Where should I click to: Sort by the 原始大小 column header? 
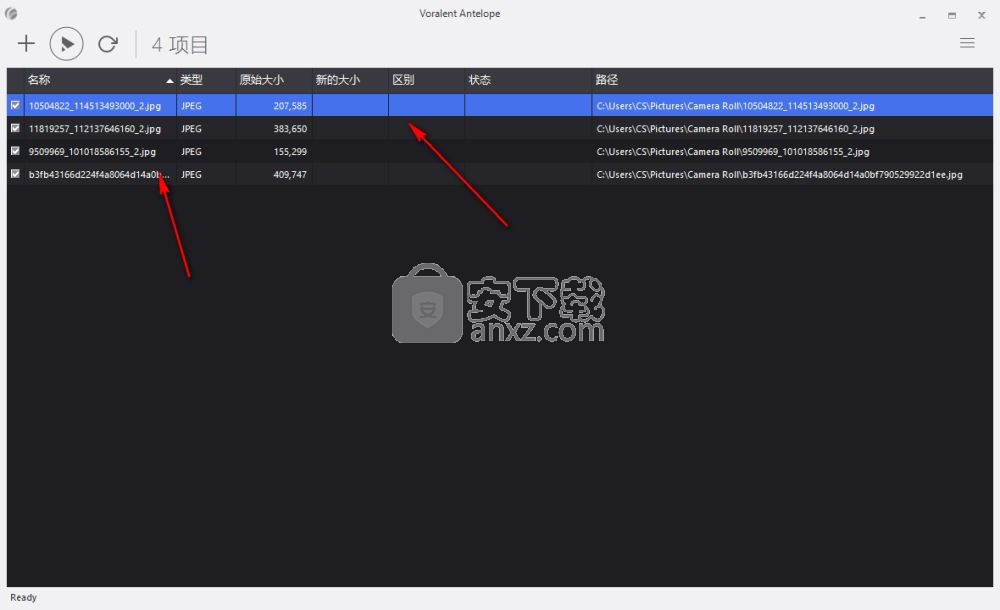(x=274, y=80)
